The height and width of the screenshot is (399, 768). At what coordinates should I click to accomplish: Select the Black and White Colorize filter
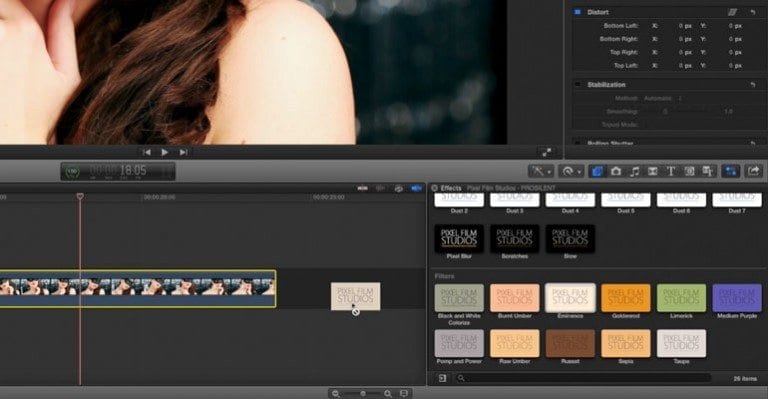(x=459, y=298)
